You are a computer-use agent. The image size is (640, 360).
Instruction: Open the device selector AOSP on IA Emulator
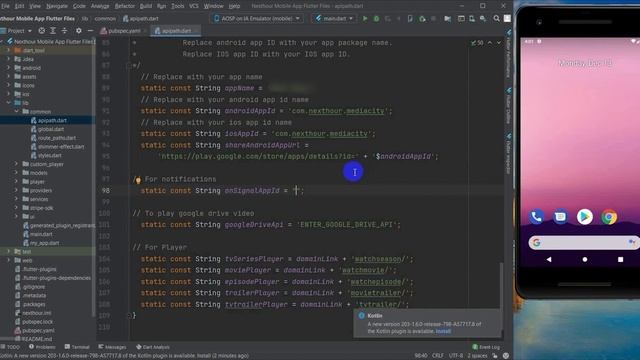pos(257,18)
